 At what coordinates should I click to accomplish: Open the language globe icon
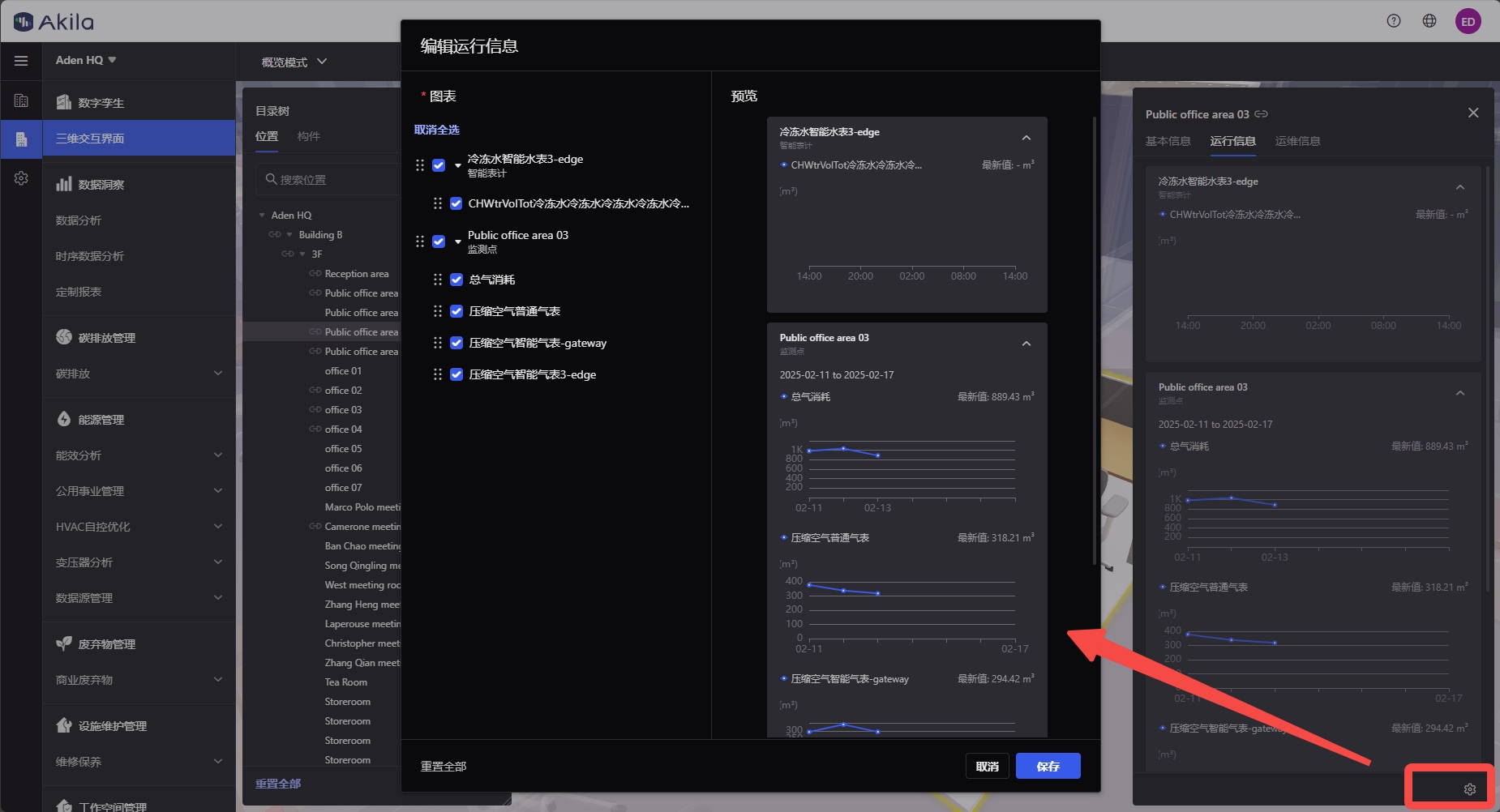(1429, 21)
